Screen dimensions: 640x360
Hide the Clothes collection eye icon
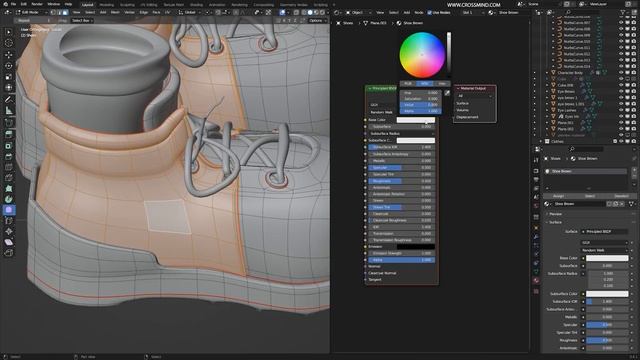coord(621,141)
